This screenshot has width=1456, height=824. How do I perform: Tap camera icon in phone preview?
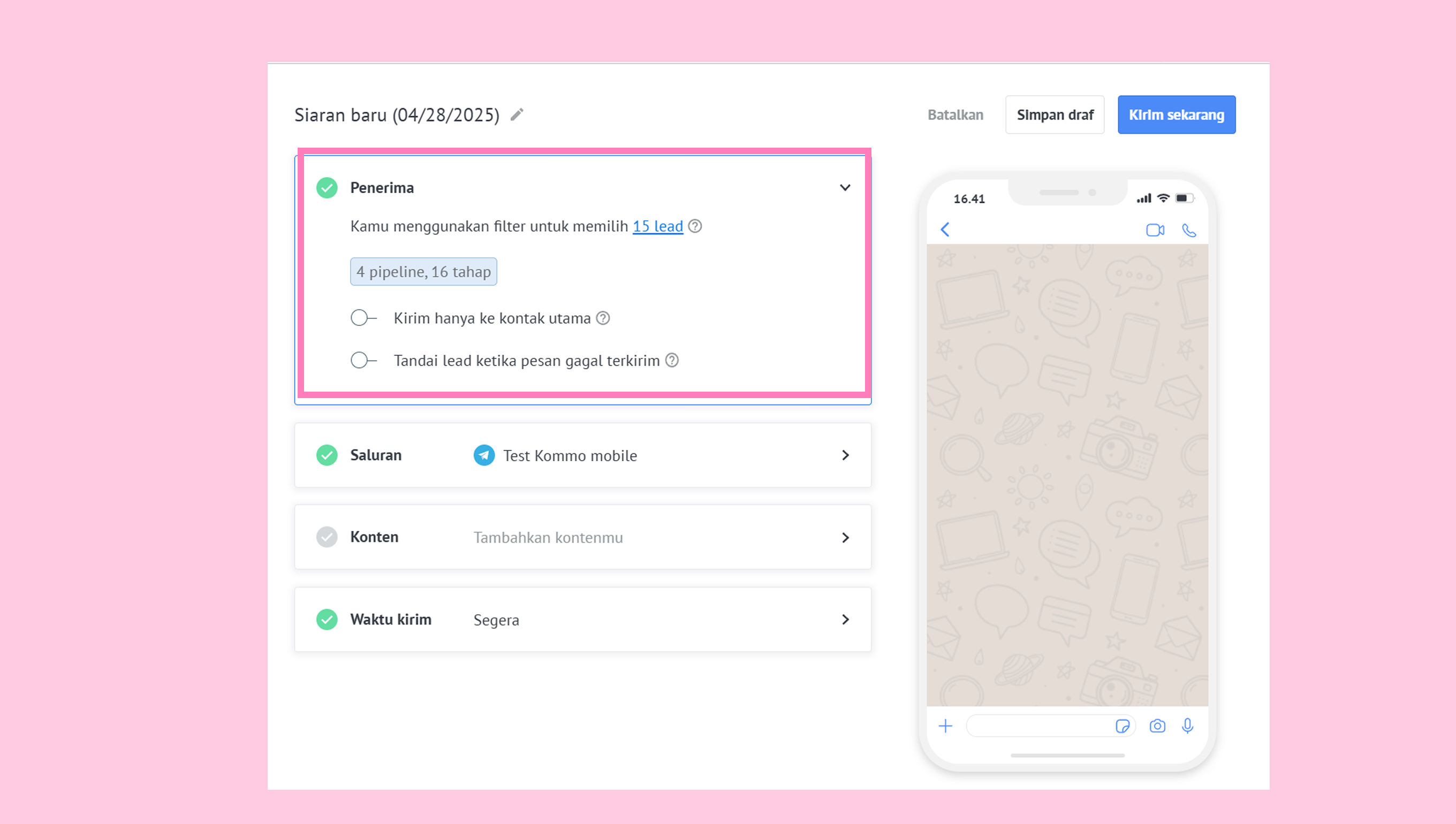(1157, 726)
